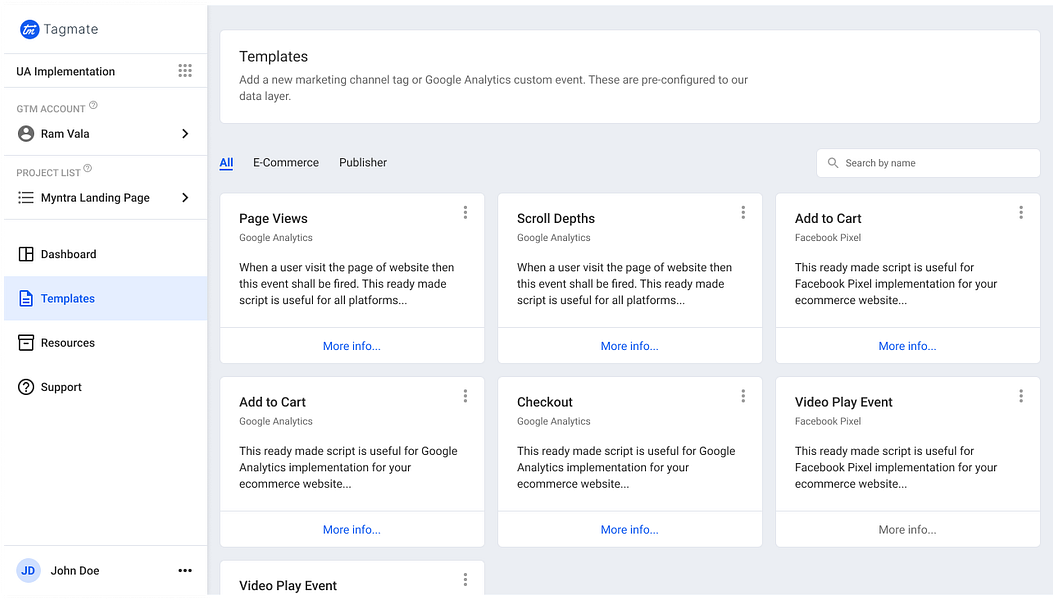Select the All templates tab
This screenshot has width=1053, height=600.
coord(226,163)
